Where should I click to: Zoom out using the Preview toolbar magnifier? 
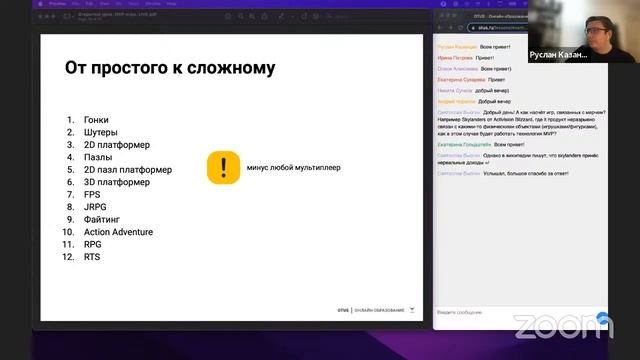click(x=241, y=16)
